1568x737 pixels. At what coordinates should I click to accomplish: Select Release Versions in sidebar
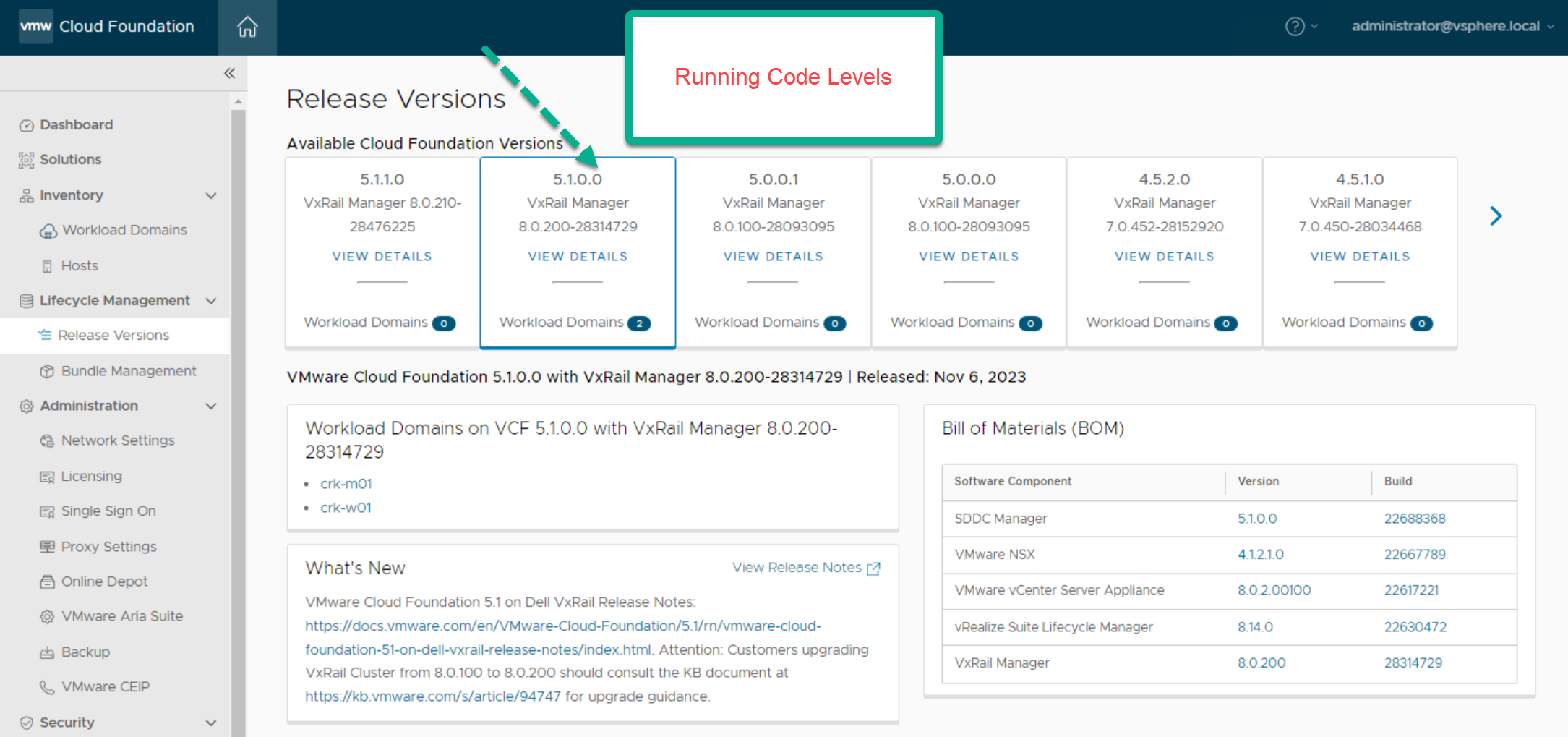point(113,336)
